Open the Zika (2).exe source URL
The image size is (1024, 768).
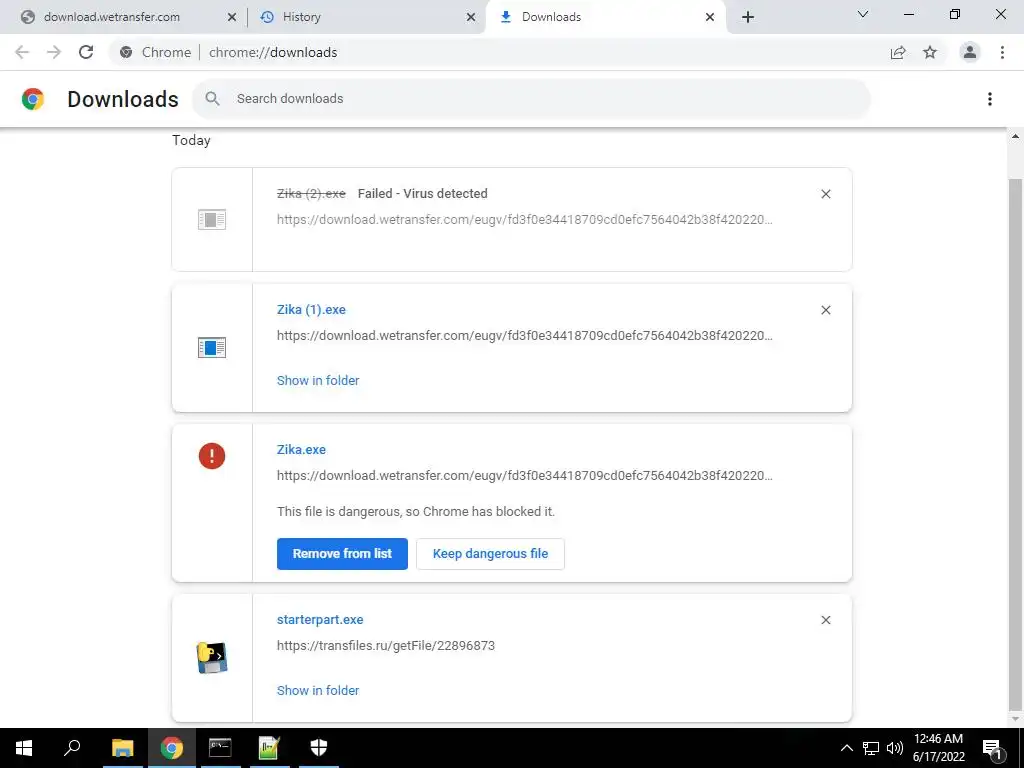524,219
